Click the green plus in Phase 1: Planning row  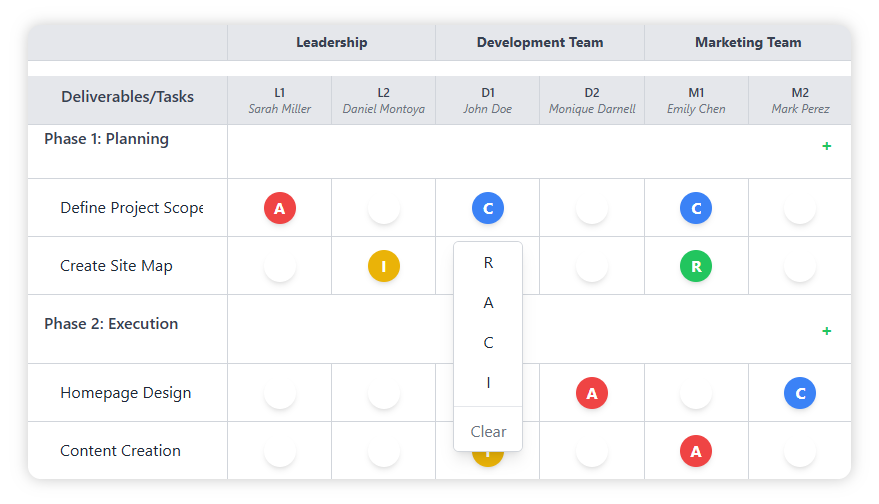[826, 147]
